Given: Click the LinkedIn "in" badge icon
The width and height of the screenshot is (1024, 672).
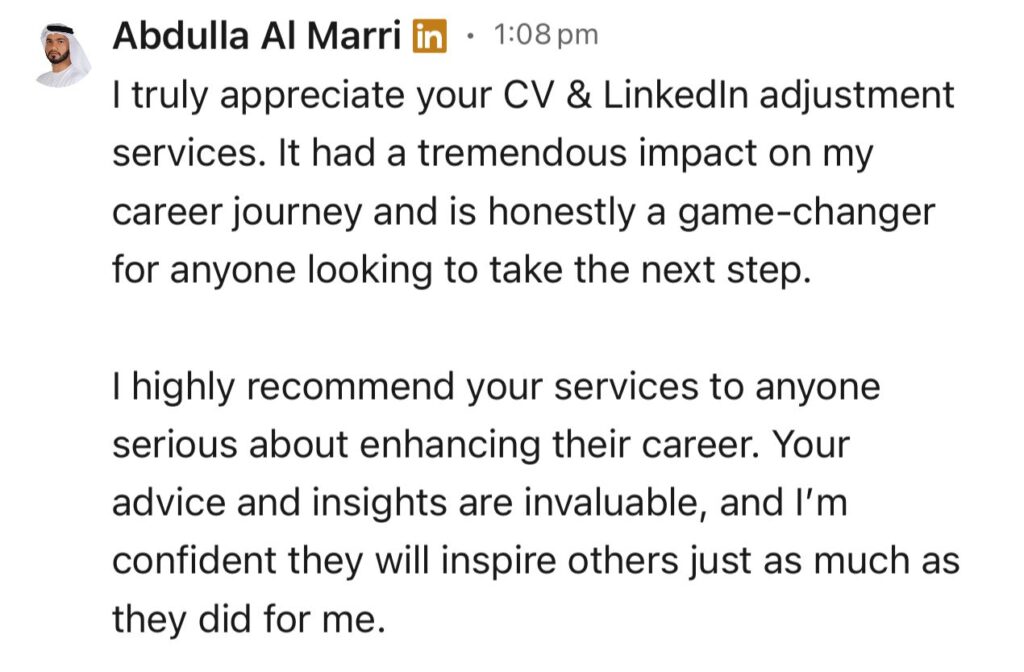Looking at the screenshot, I should [x=430, y=36].
